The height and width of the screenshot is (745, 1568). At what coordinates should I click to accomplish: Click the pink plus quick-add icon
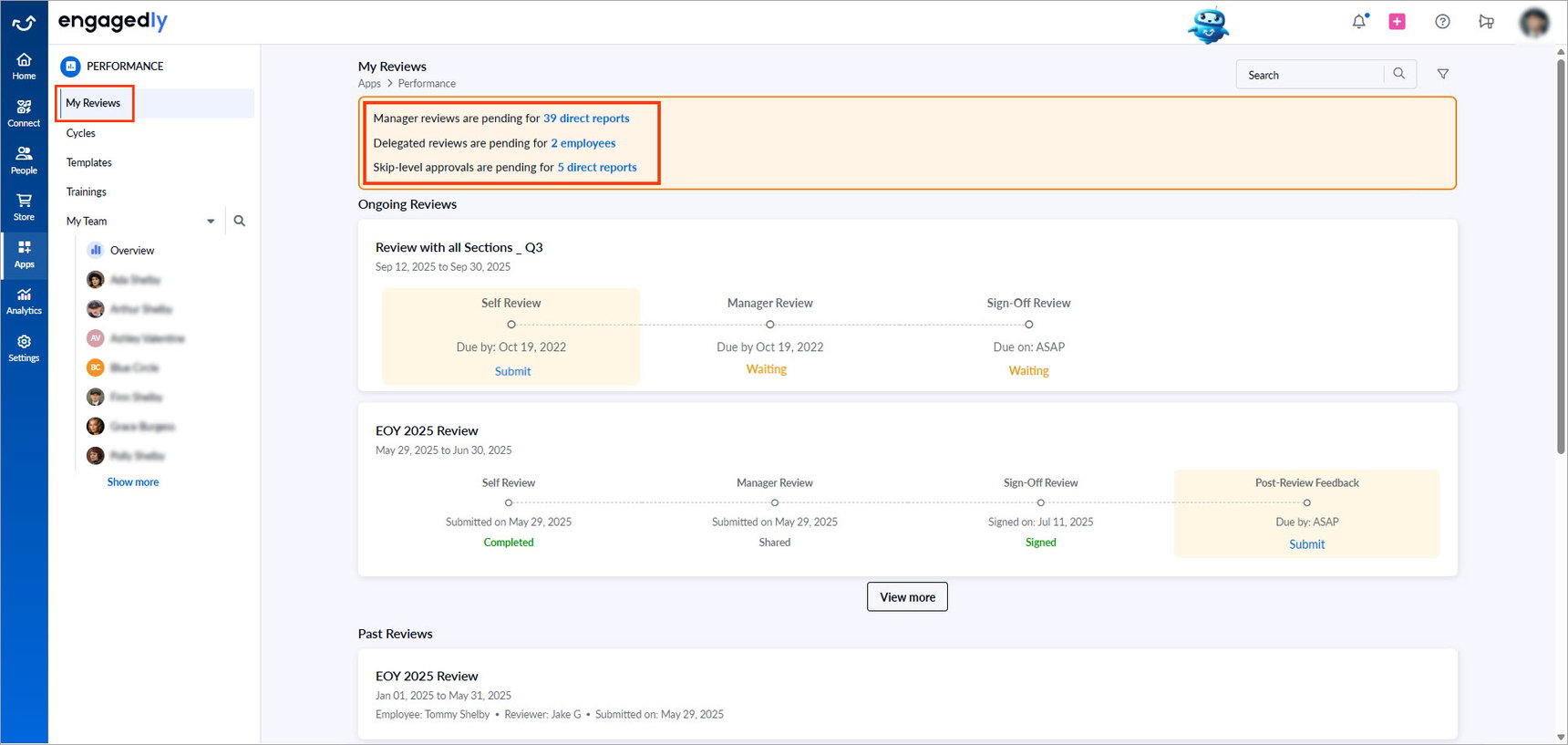click(x=1397, y=21)
